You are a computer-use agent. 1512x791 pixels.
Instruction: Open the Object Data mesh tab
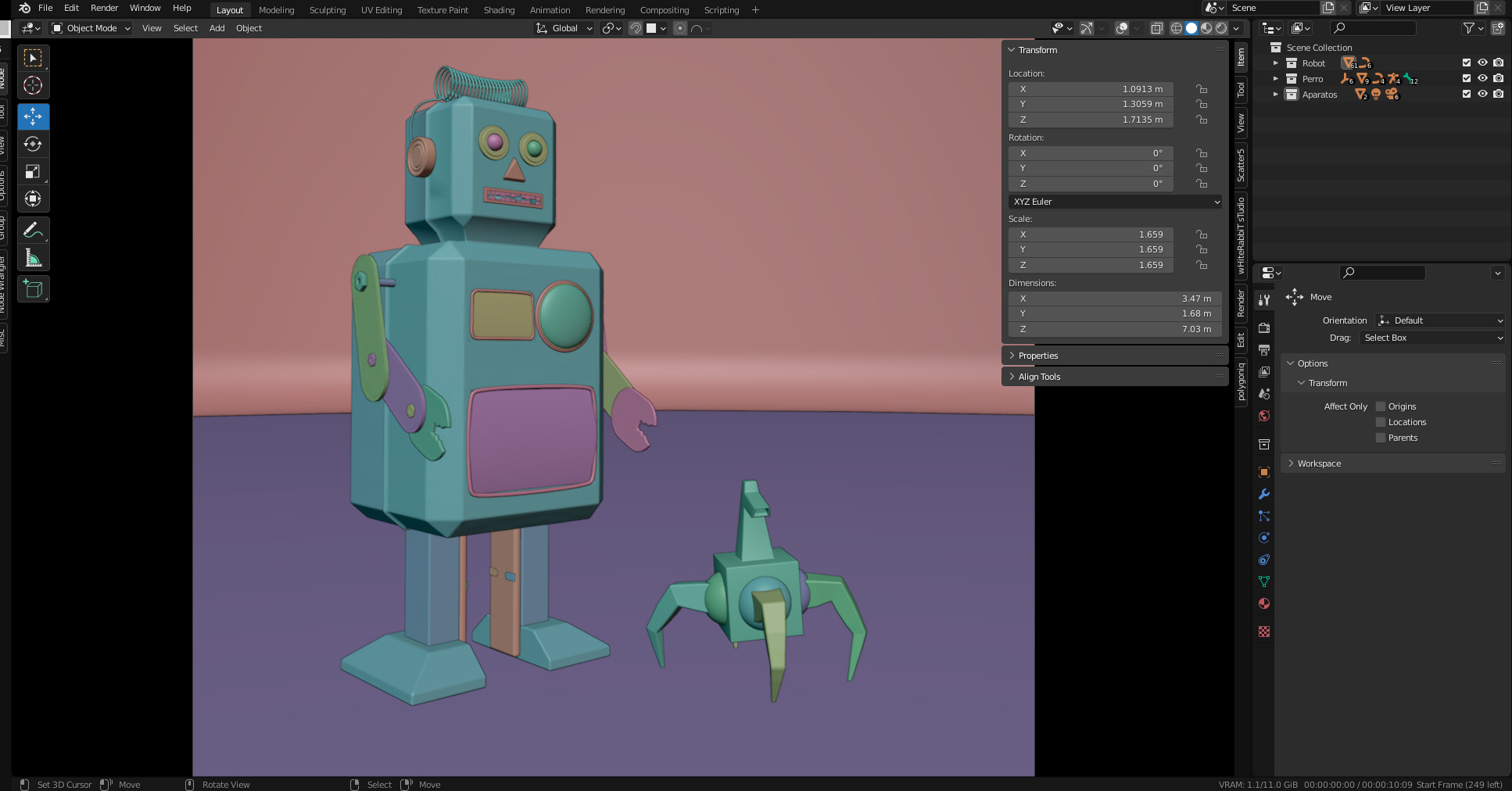1264,582
